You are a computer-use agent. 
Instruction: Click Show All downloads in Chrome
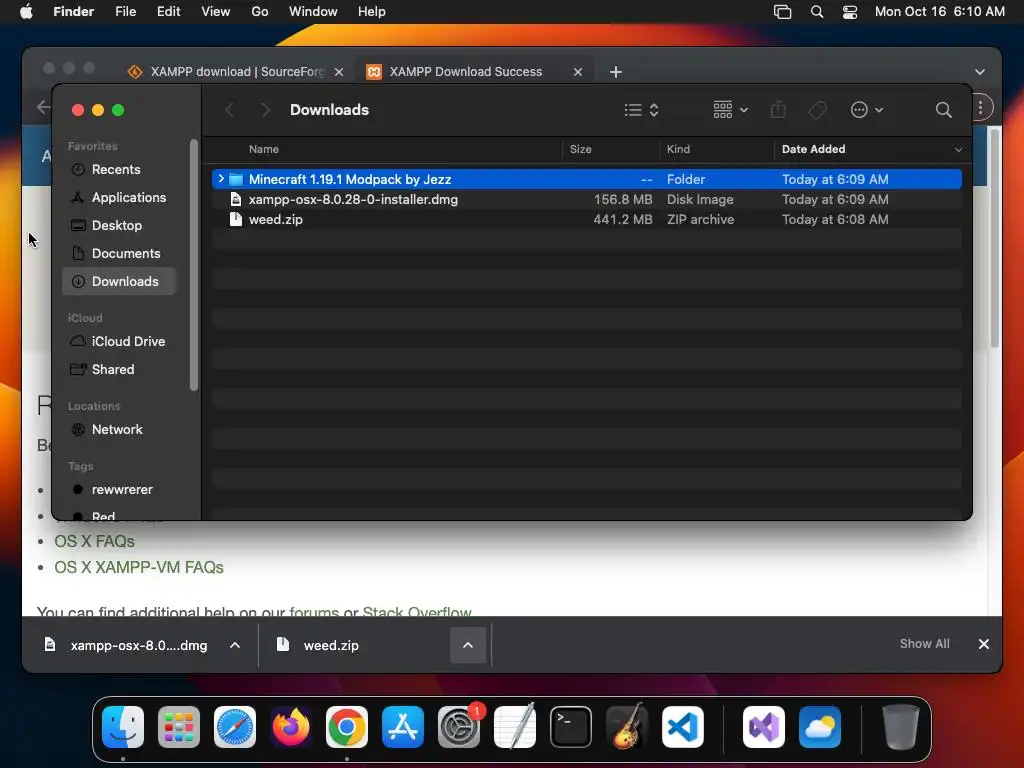pos(925,644)
